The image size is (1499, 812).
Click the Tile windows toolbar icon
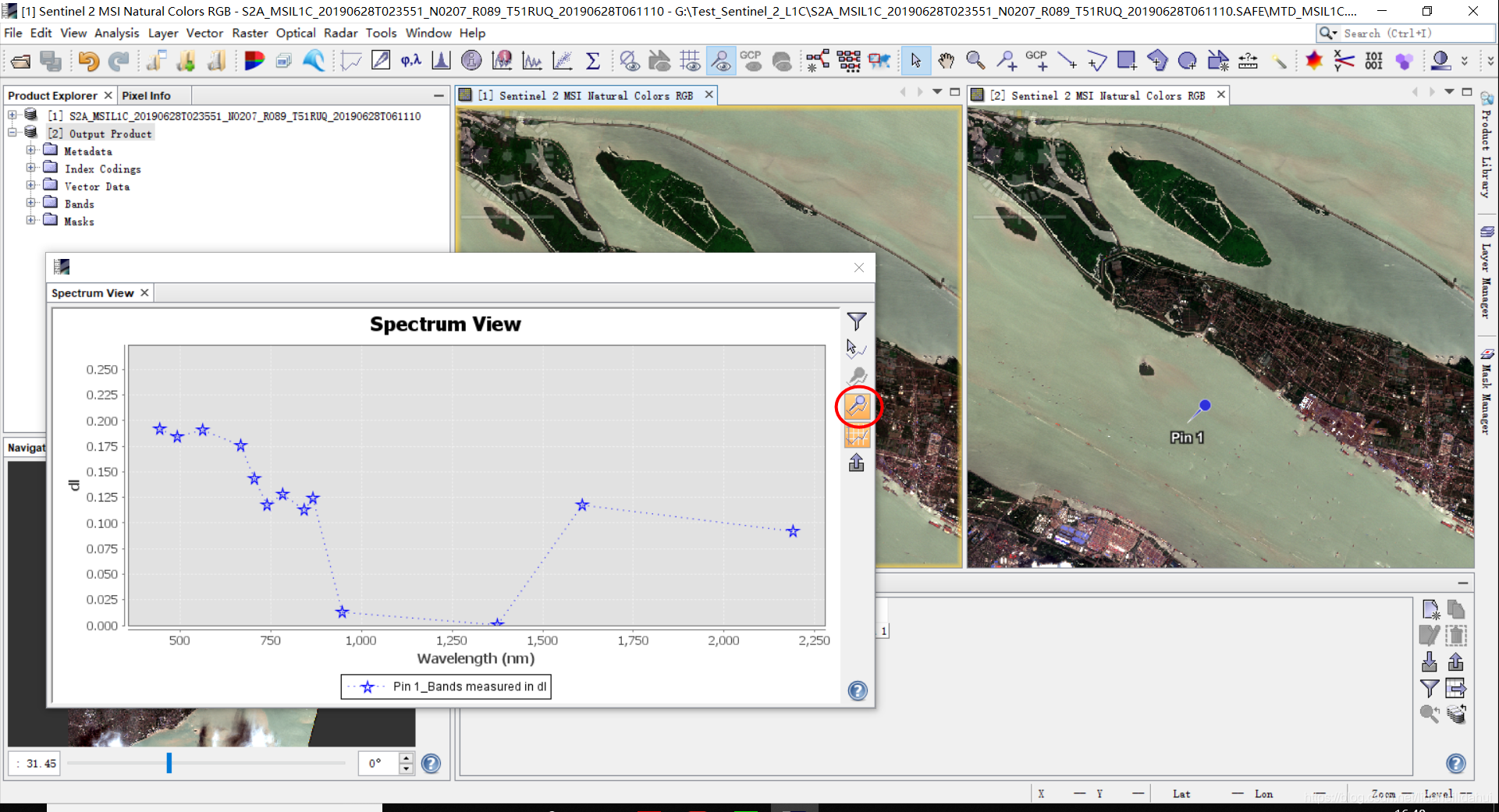[x=283, y=61]
